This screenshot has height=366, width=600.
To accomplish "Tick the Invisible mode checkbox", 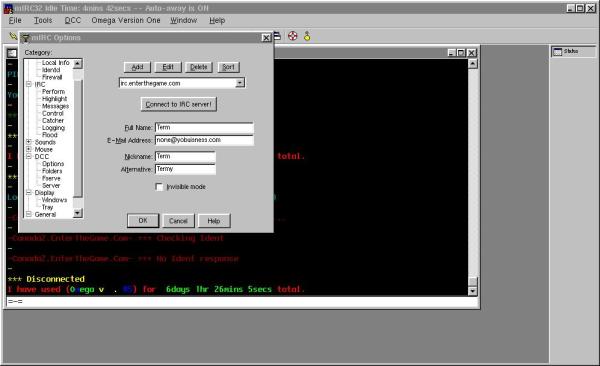I will (159, 186).
